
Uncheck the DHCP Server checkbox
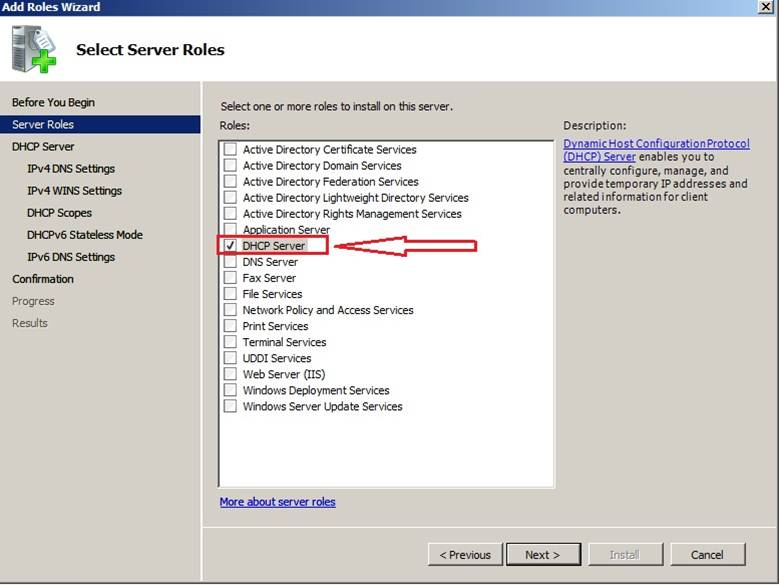(x=230, y=245)
